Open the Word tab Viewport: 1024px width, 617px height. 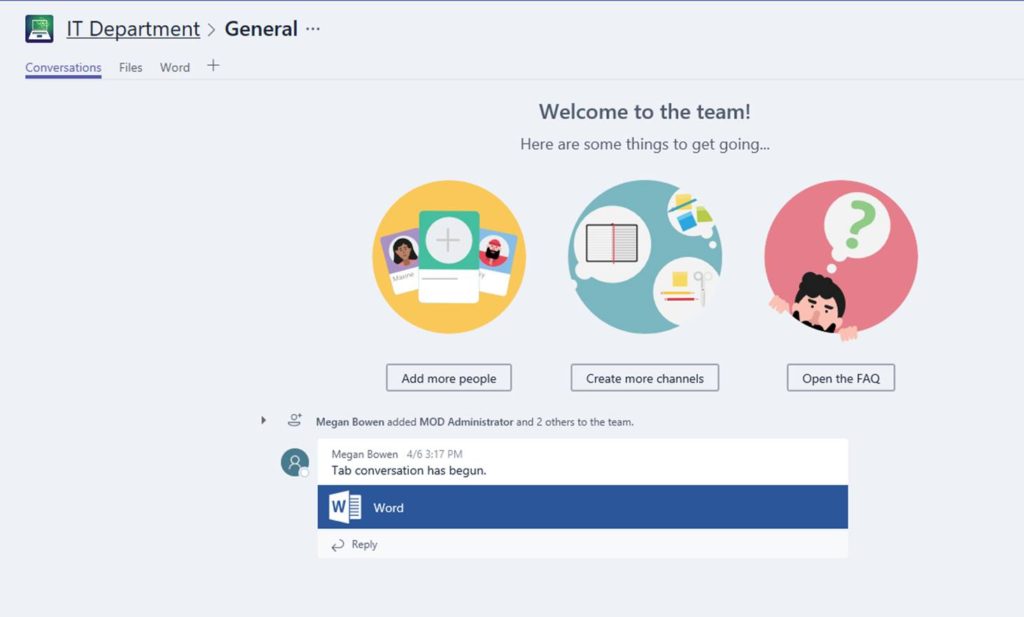175,67
